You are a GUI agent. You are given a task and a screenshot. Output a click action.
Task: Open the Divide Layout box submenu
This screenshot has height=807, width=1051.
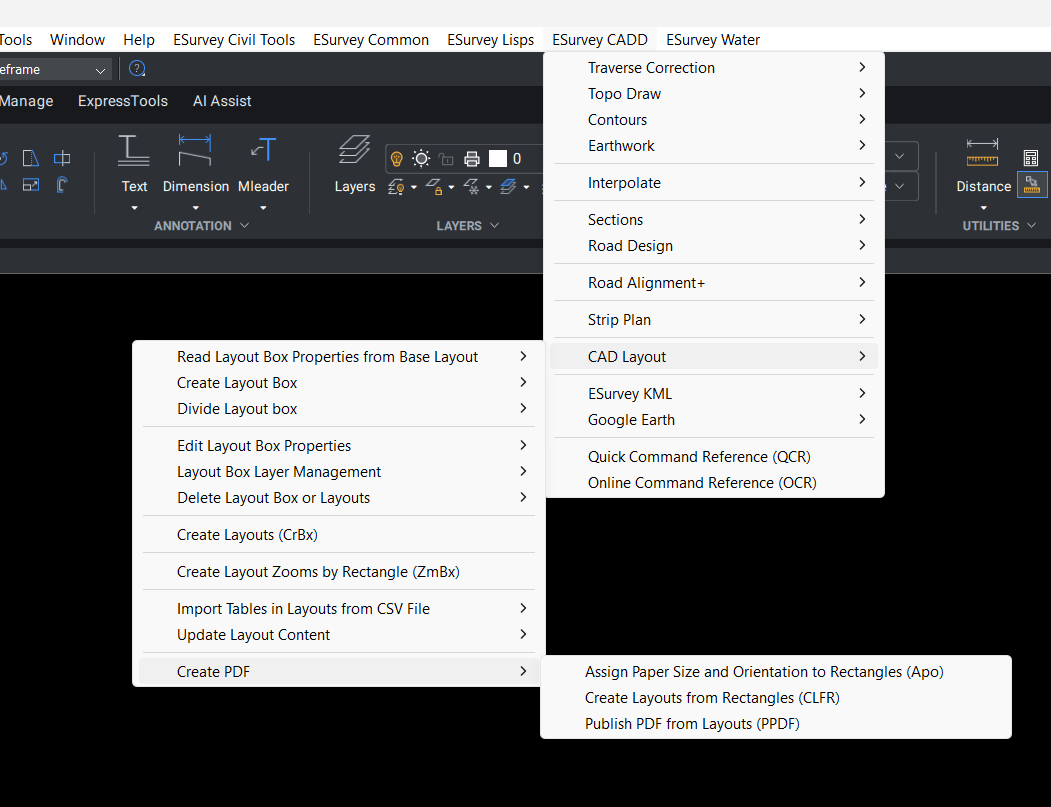(338, 409)
